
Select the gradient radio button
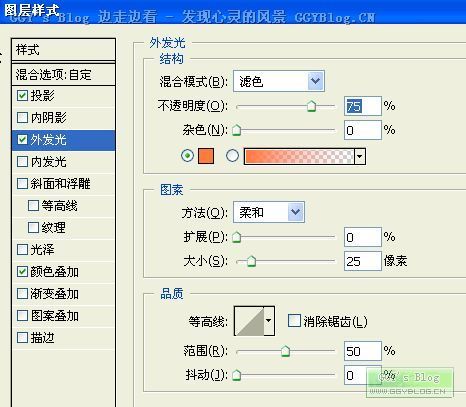pyautogui.click(x=232, y=156)
